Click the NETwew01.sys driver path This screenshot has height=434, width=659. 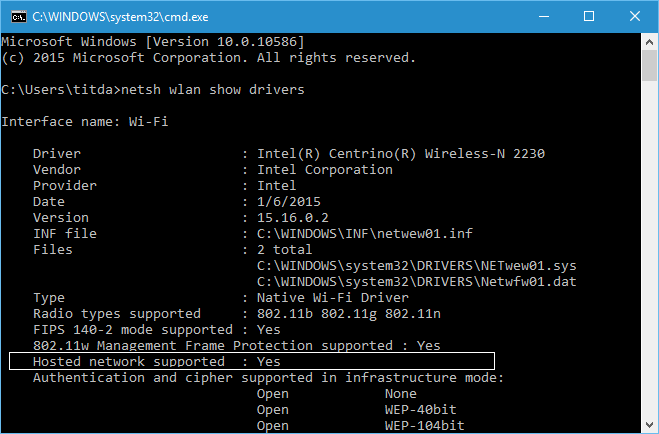coord(416,266)
